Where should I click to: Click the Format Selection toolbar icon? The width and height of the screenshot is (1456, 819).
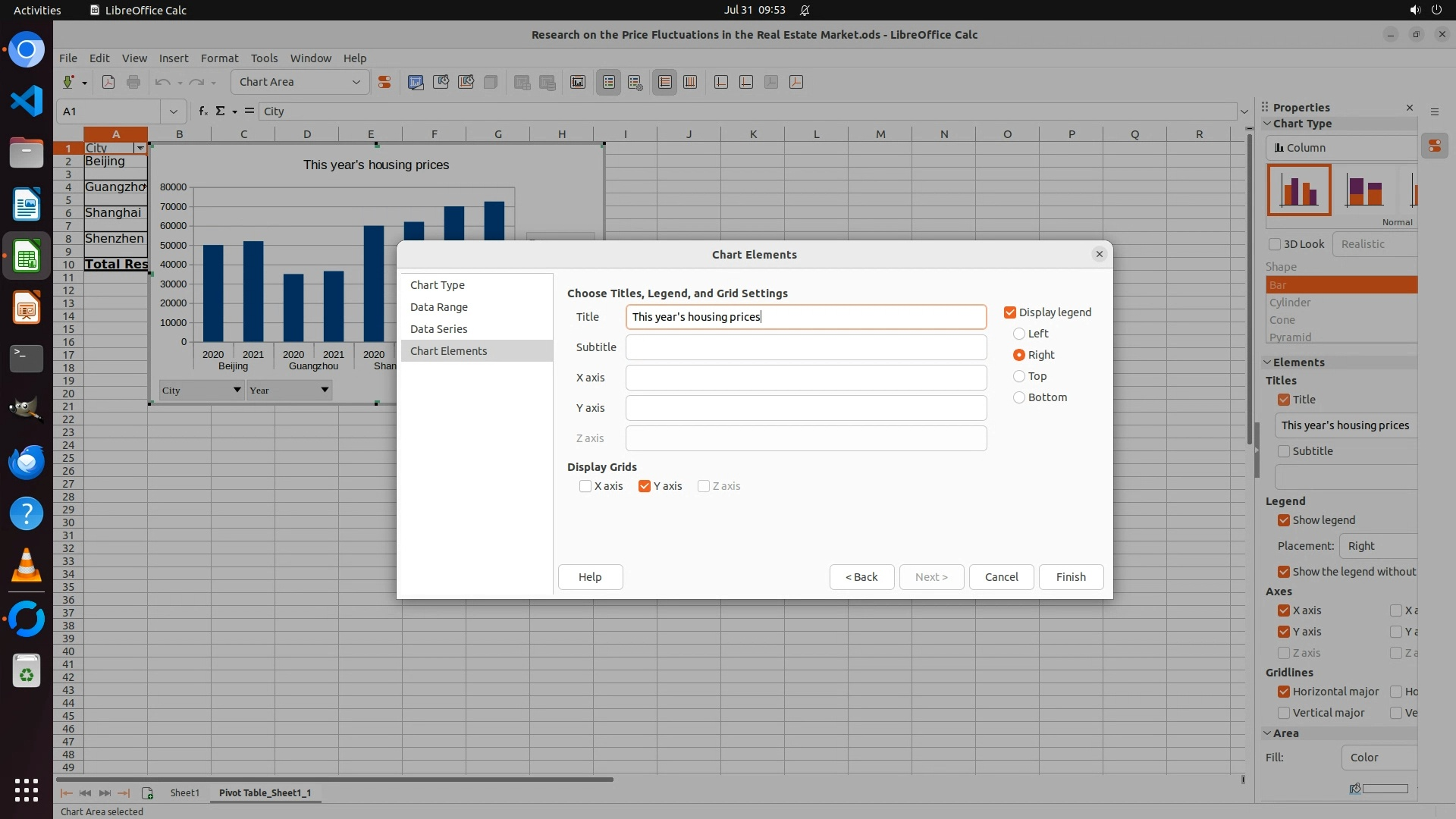click(384, 82)
